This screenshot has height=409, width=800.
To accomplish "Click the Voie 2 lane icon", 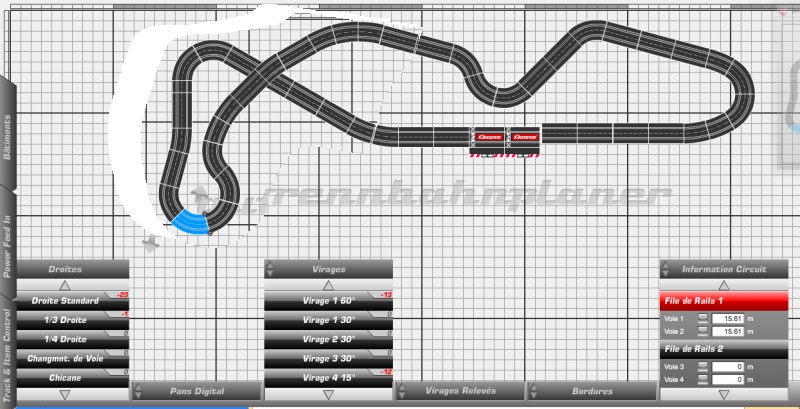I will coord(703,331).
